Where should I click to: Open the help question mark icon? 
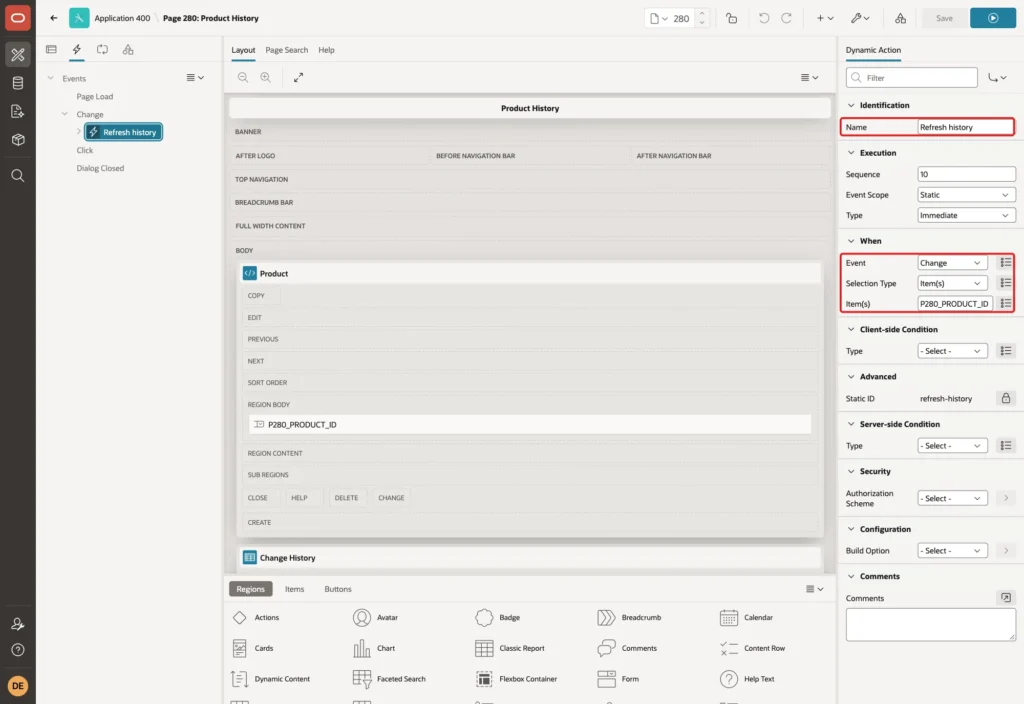(x=18, y=650)
